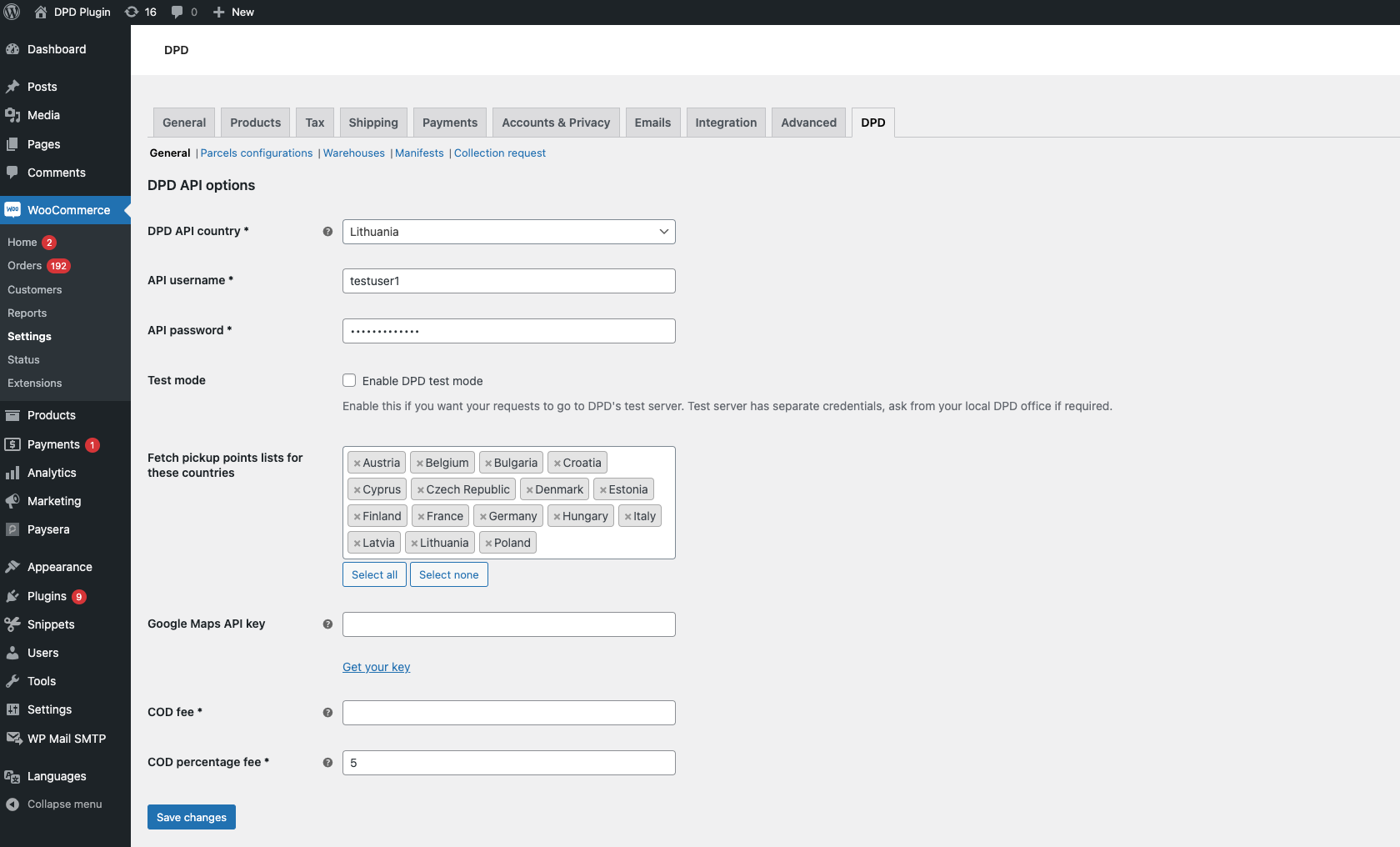This screenshot has height=847, width=1400.
Task: Click the Appearance brush icon
Action: [x=12, y=567]
